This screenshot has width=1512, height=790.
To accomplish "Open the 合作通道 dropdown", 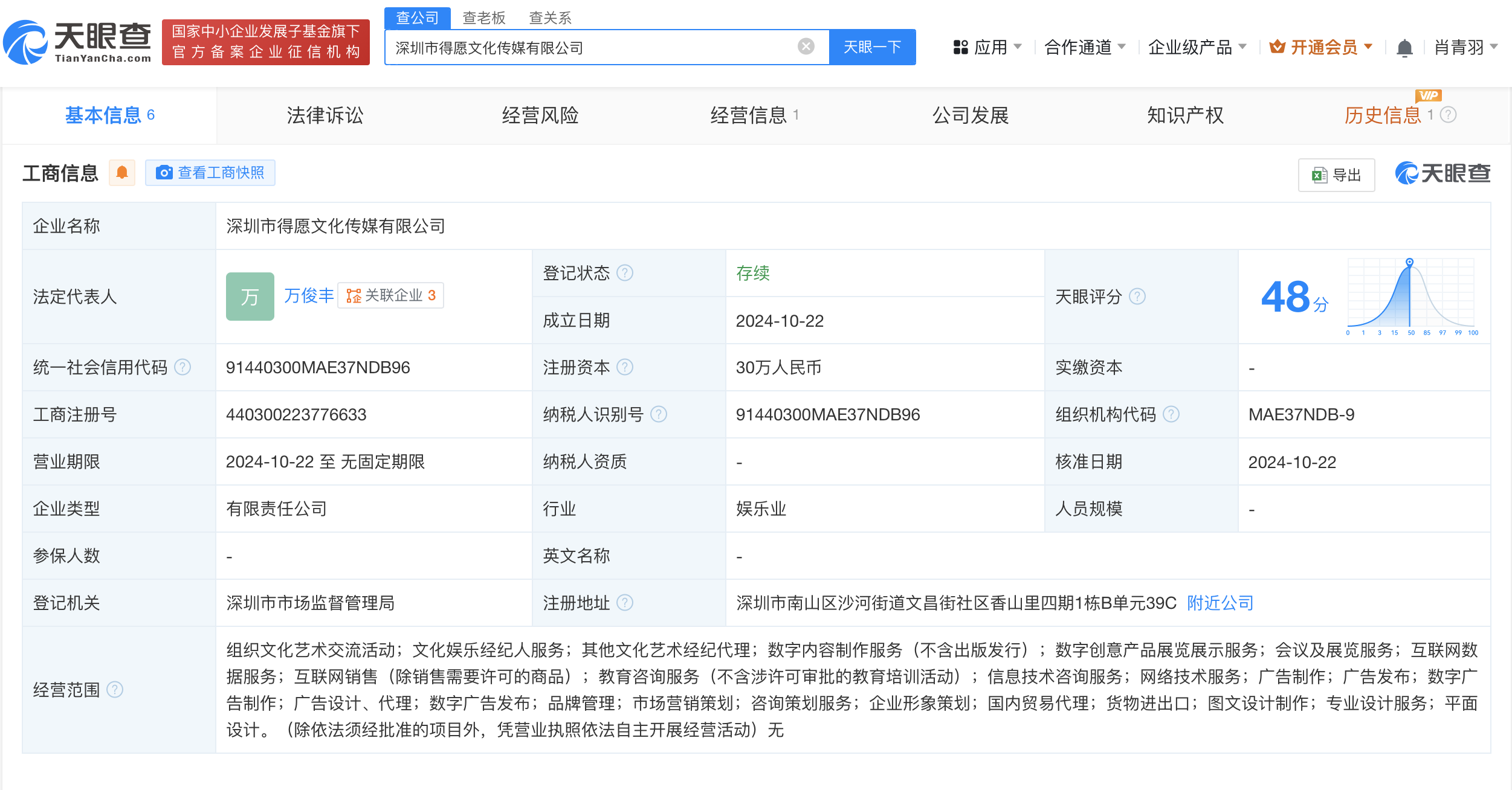I will tap(1085, 47).
